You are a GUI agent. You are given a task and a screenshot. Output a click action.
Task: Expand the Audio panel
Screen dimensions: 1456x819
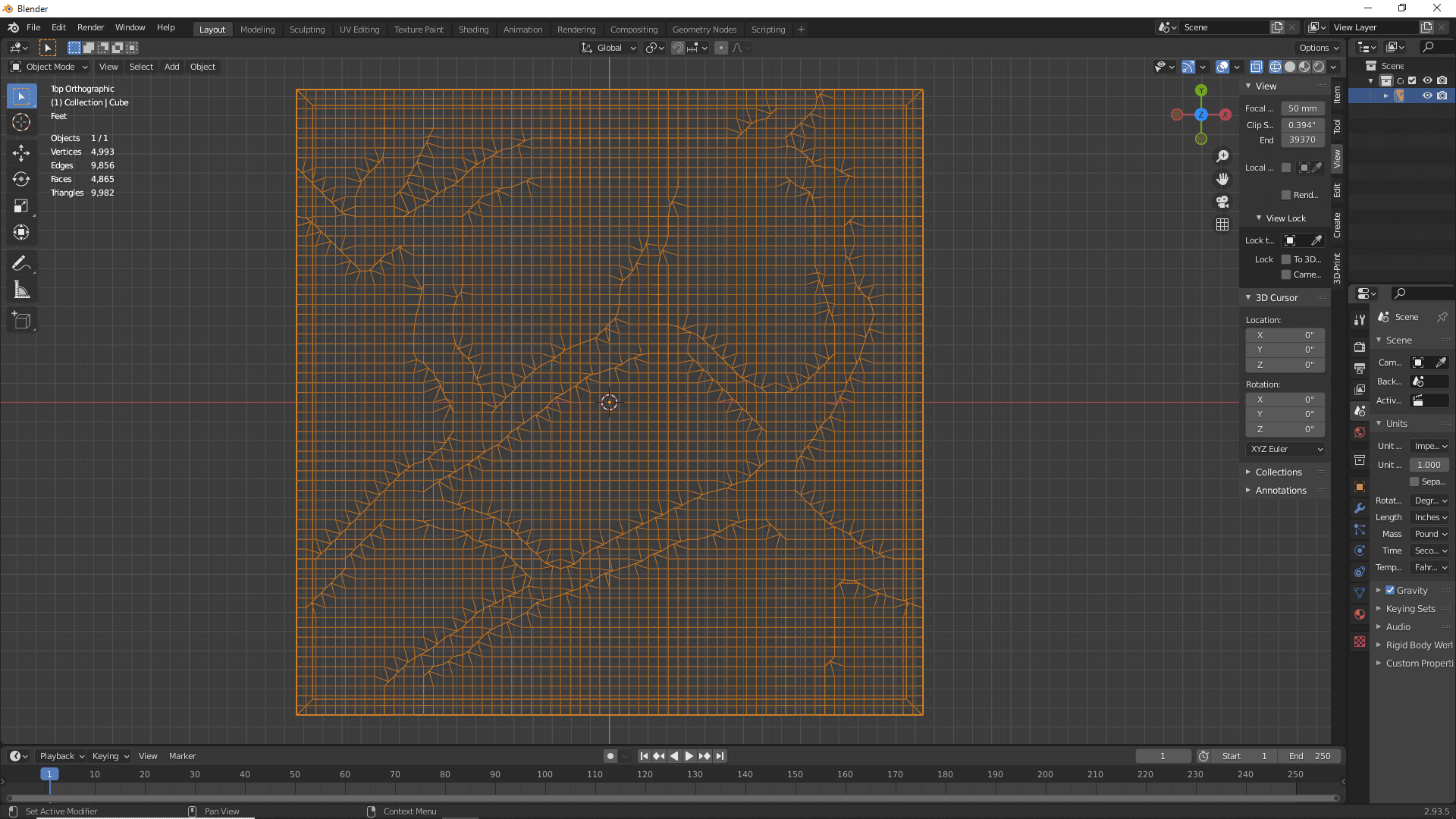(1398, 626)
